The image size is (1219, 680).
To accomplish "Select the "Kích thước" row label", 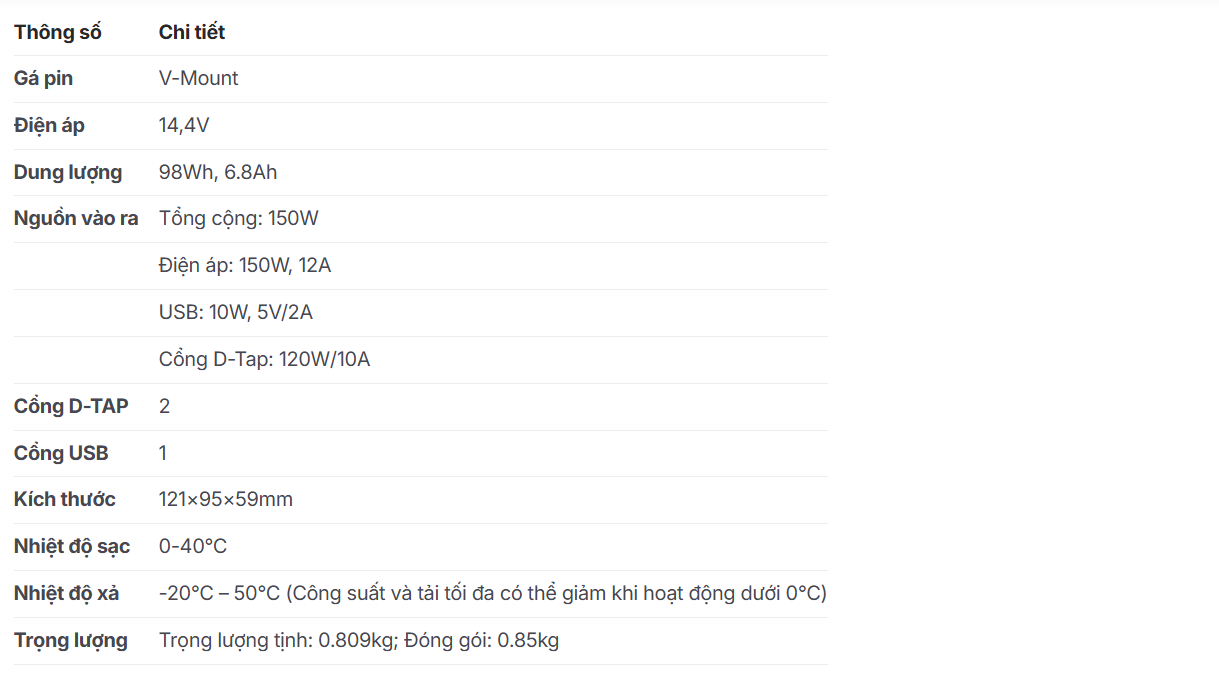I will click(x=65, y=499).
